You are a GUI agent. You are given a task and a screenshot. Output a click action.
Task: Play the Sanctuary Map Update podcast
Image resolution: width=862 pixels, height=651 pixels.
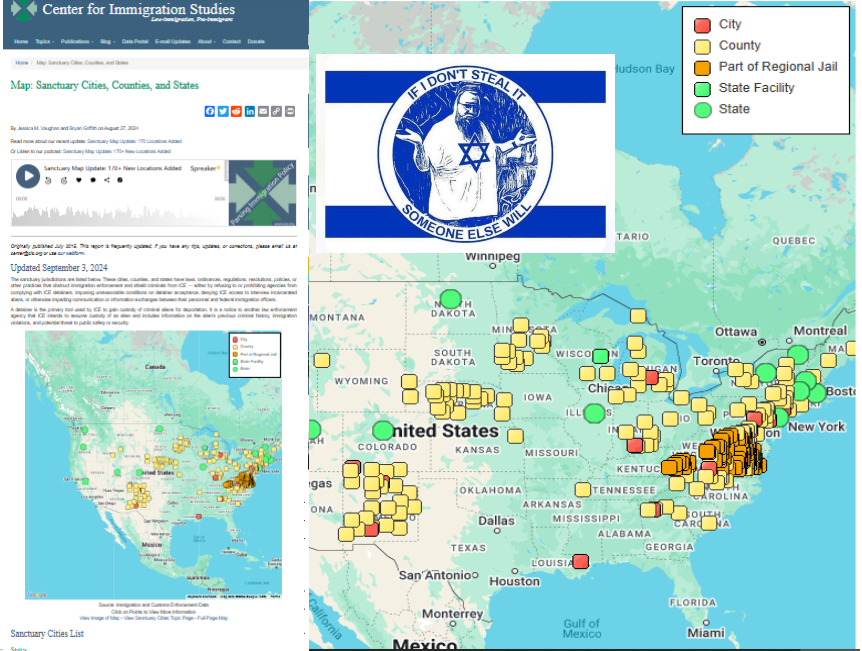point(27,176)
